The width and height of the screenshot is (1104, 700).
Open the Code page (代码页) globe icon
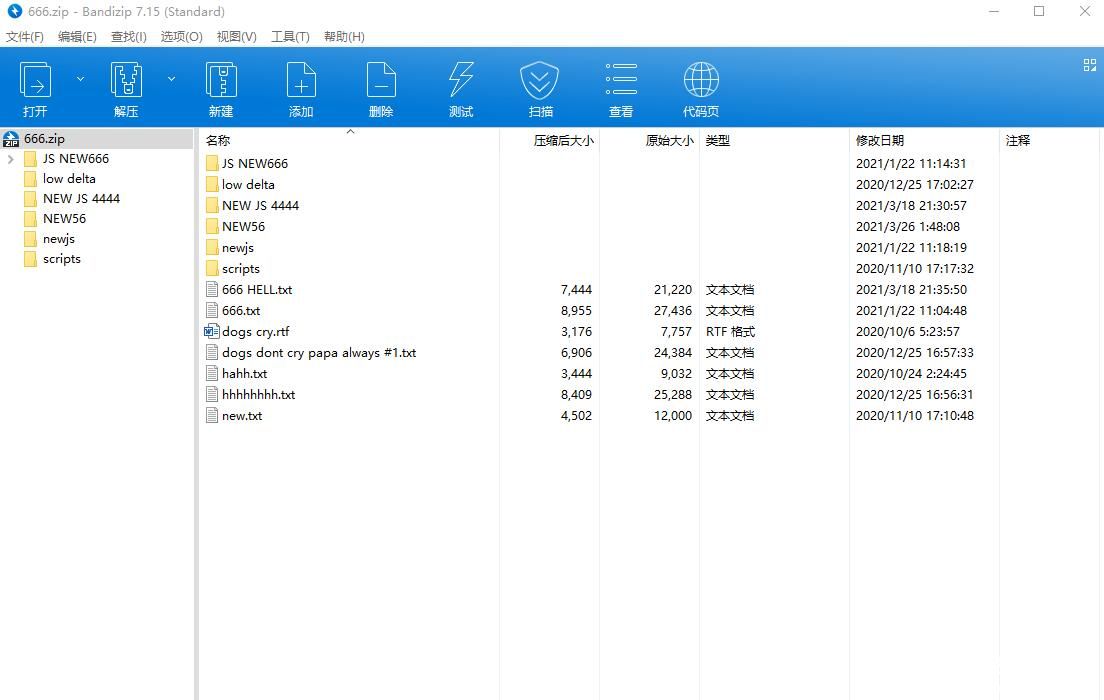coord(701,80)
